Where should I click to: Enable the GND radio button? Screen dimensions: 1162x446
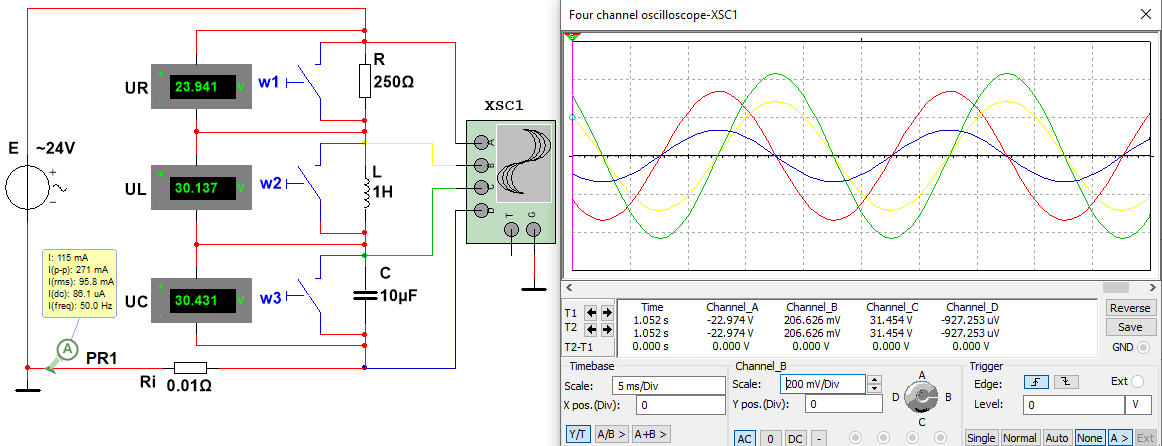[x=1142, y=347]
